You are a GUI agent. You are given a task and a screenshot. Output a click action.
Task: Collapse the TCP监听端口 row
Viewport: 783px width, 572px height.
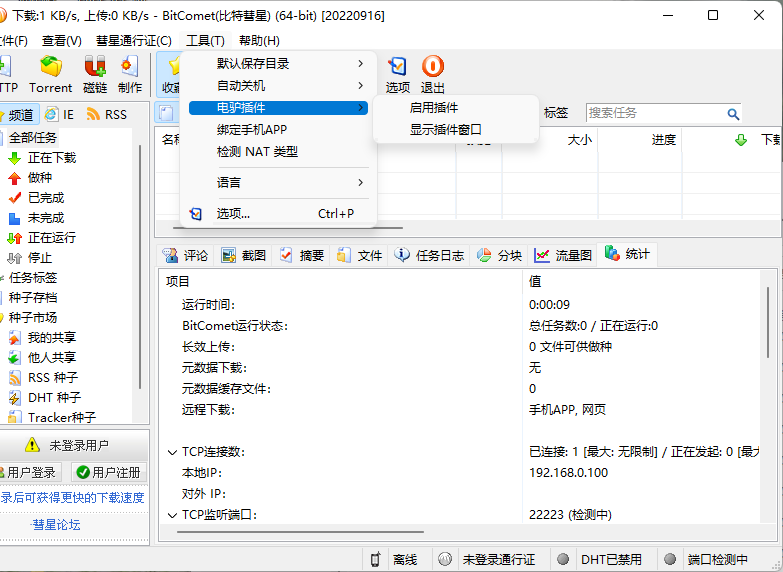(x=172, y=515)
